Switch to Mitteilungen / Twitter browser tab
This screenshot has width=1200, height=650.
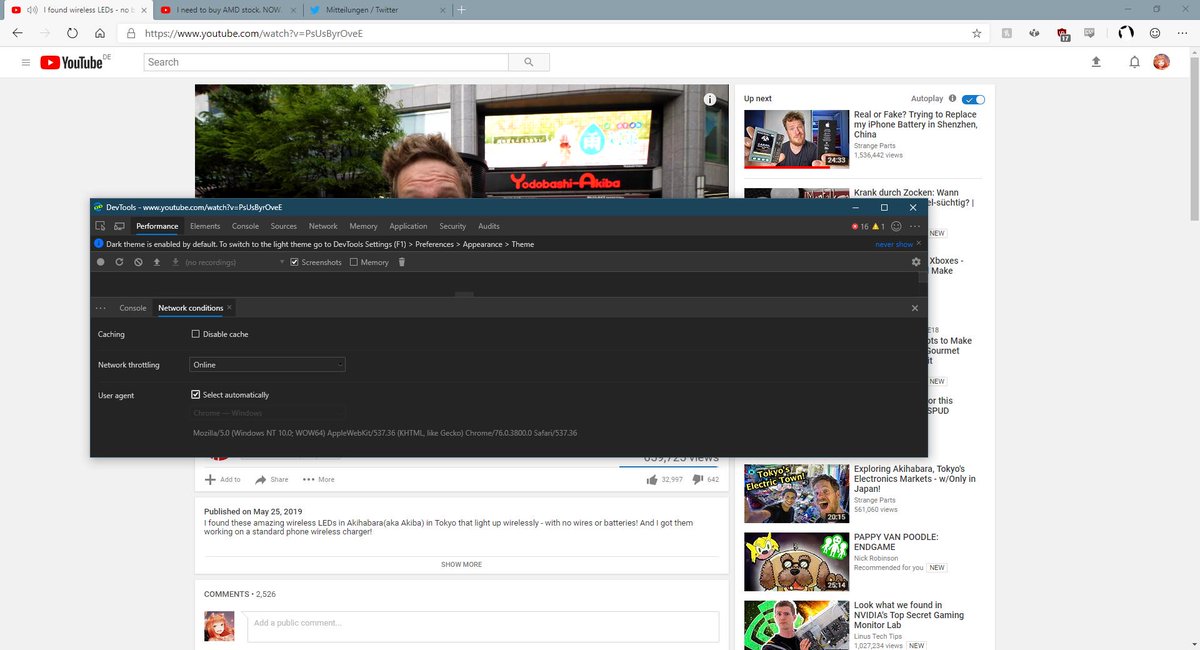pyautogui.click(x=376, y=9)
